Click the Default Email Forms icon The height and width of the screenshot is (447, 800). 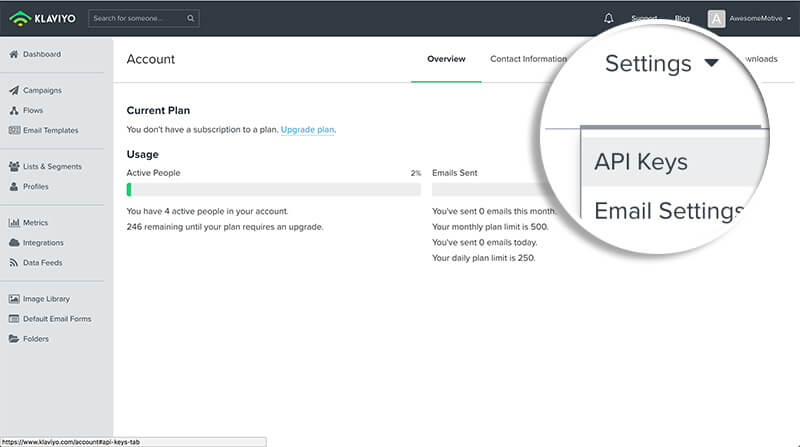point(14,319)
